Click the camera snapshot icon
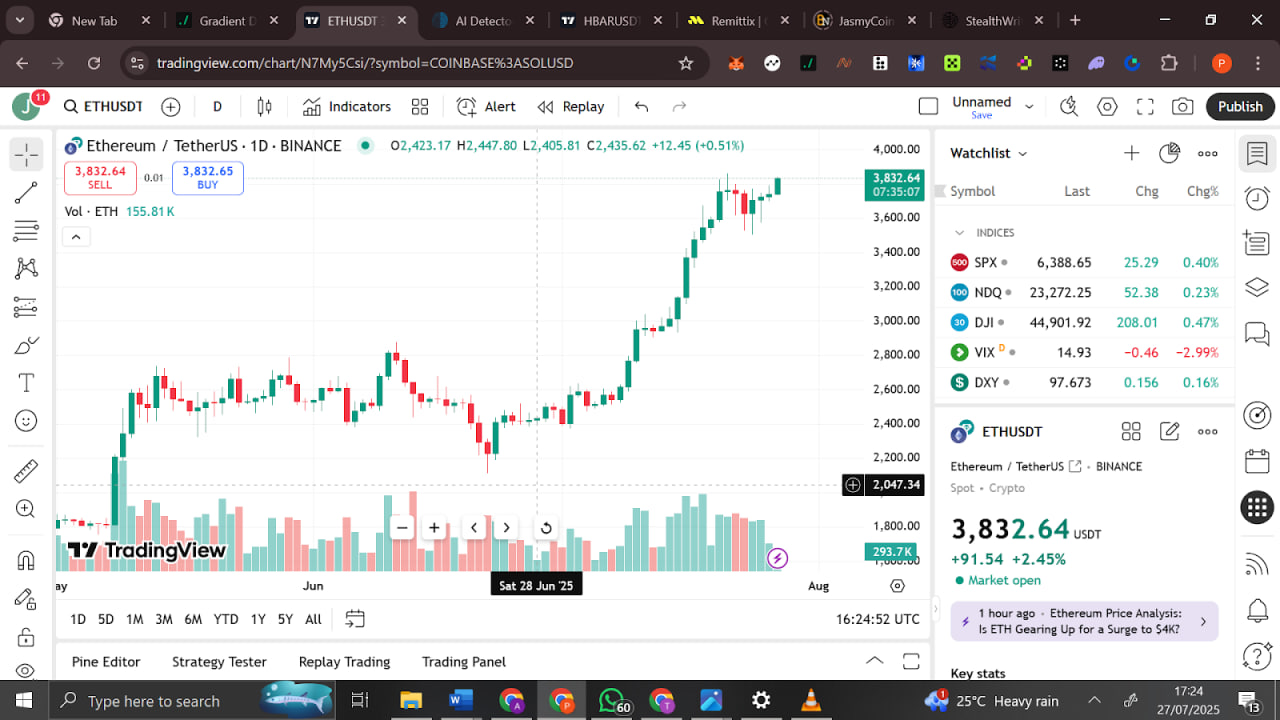The image size is (1280, 720). click(x=1182, y=107)
